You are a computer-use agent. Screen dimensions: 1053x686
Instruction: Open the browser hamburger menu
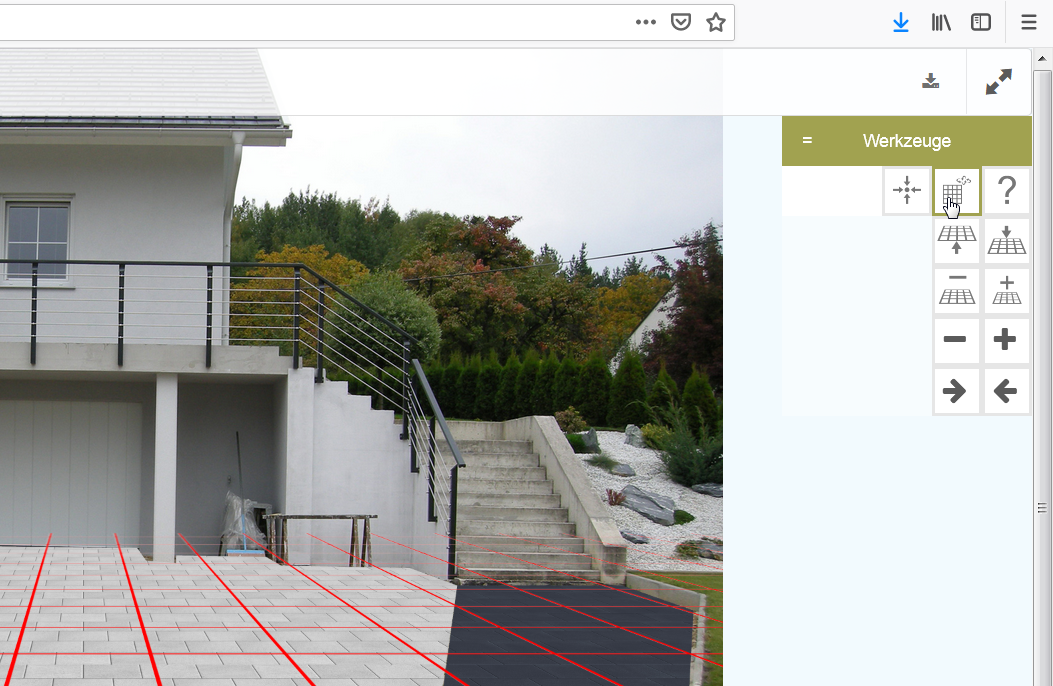(1029, 23)
